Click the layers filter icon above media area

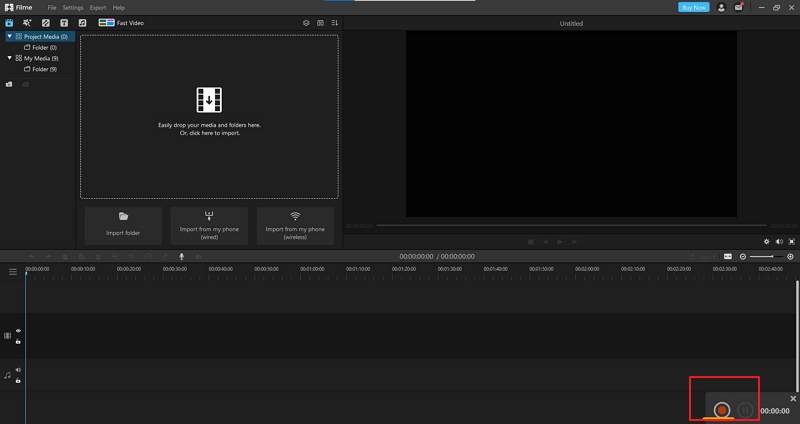[x=306, y=23]
